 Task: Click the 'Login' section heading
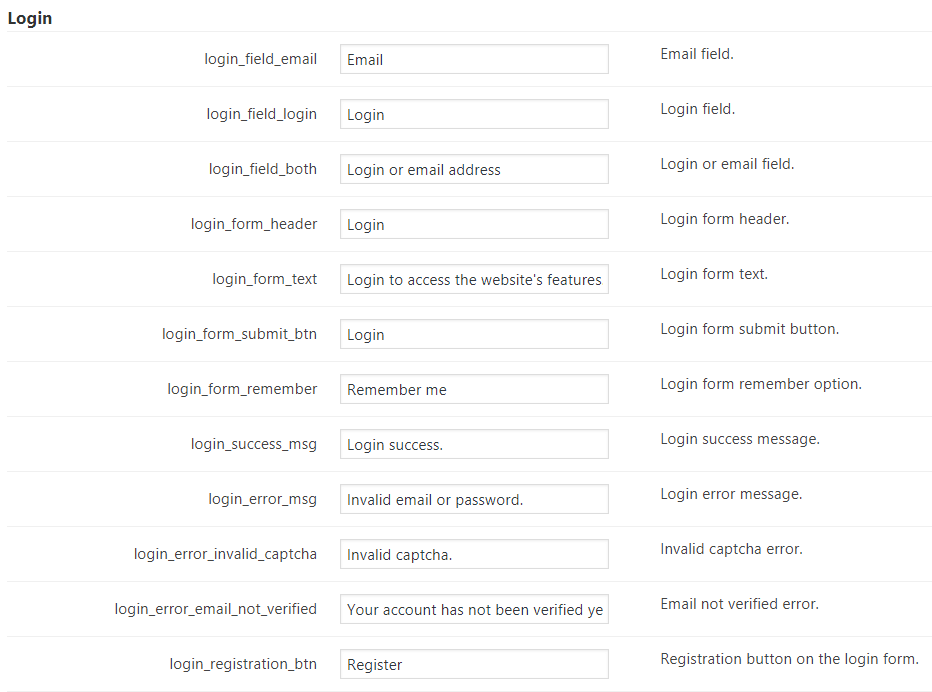coord(30,18)
